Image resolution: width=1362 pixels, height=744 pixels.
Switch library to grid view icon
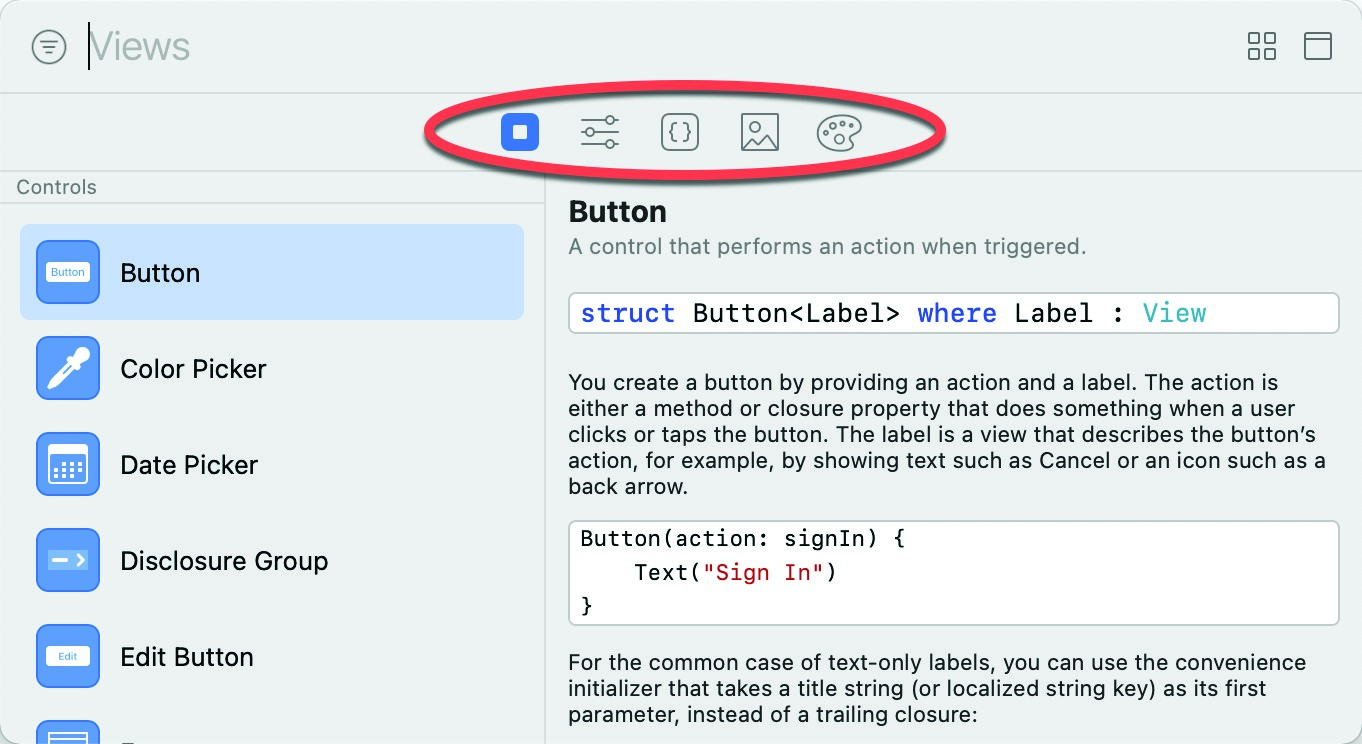coord(1262,46)
